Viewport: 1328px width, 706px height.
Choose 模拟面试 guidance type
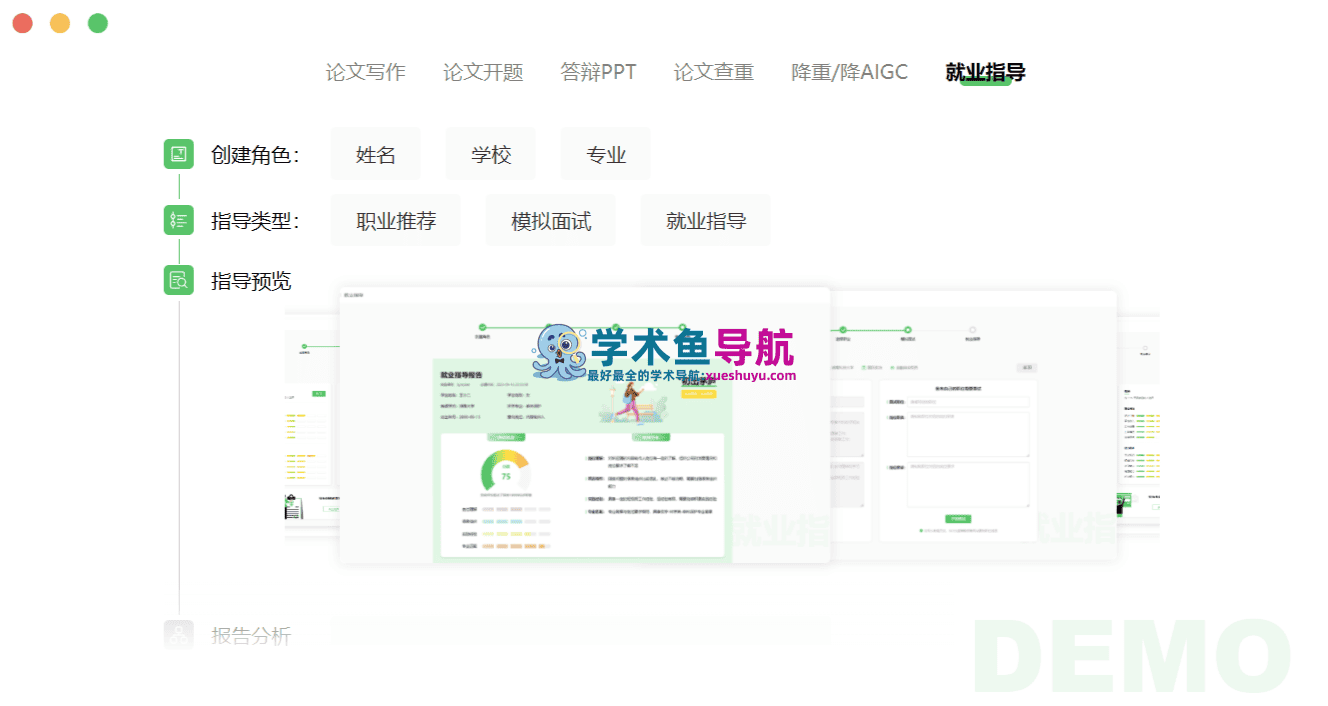[551, 221]
